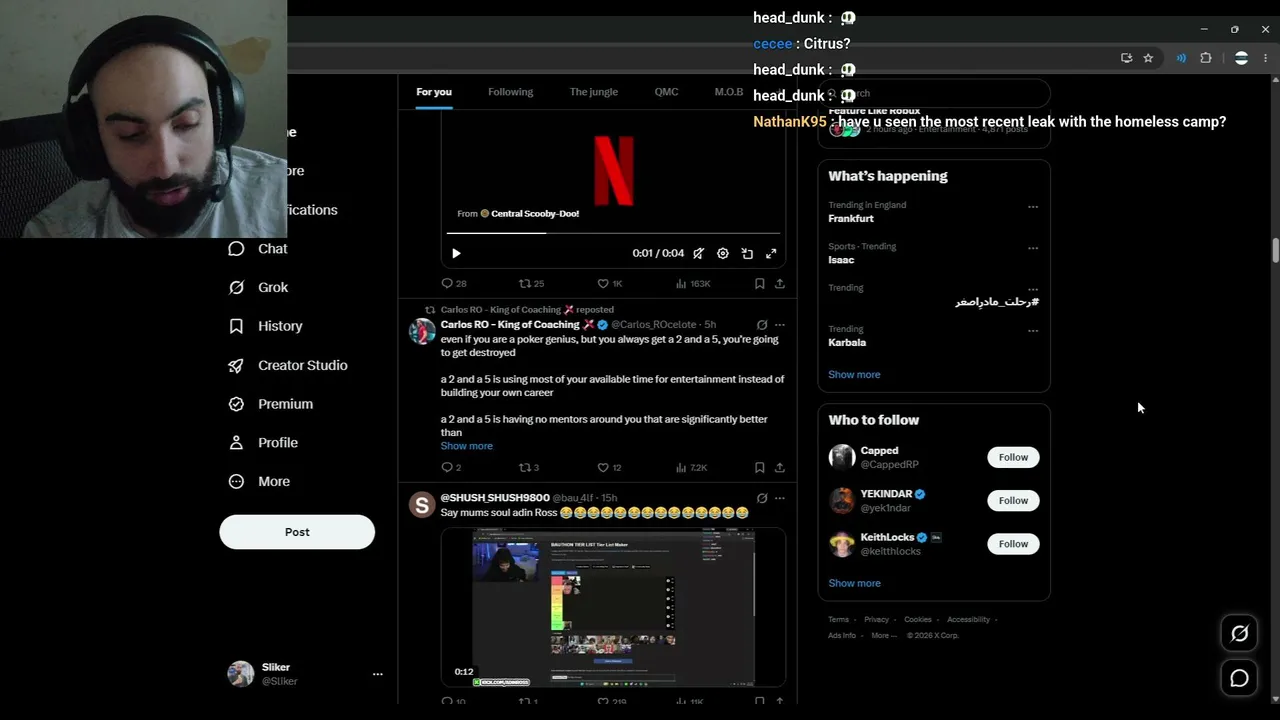
Task: Toggle mute on the Netflix video
Action: (x=699, y=254)
